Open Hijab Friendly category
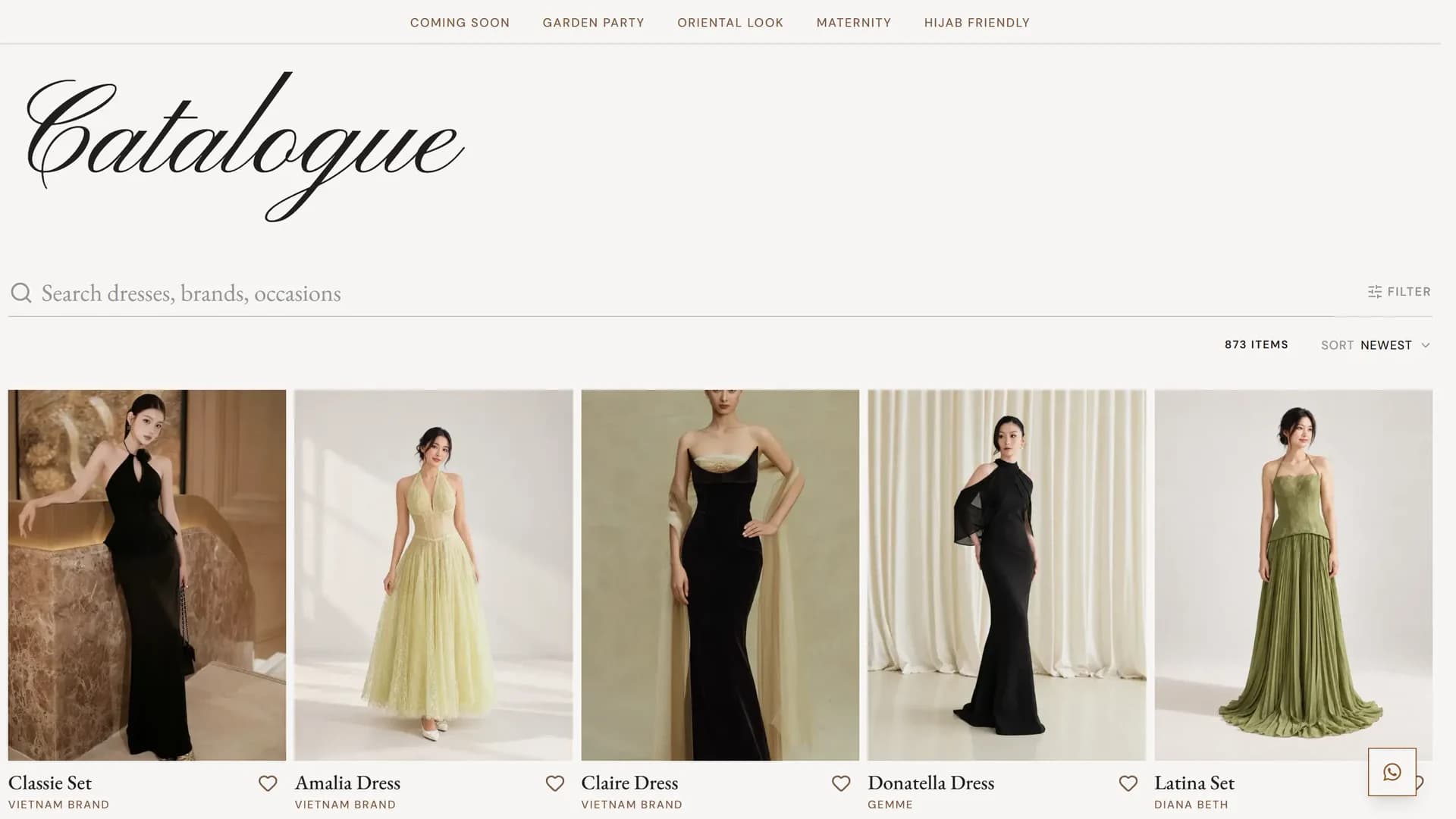The image size is (1456, 819). point(977,23)
